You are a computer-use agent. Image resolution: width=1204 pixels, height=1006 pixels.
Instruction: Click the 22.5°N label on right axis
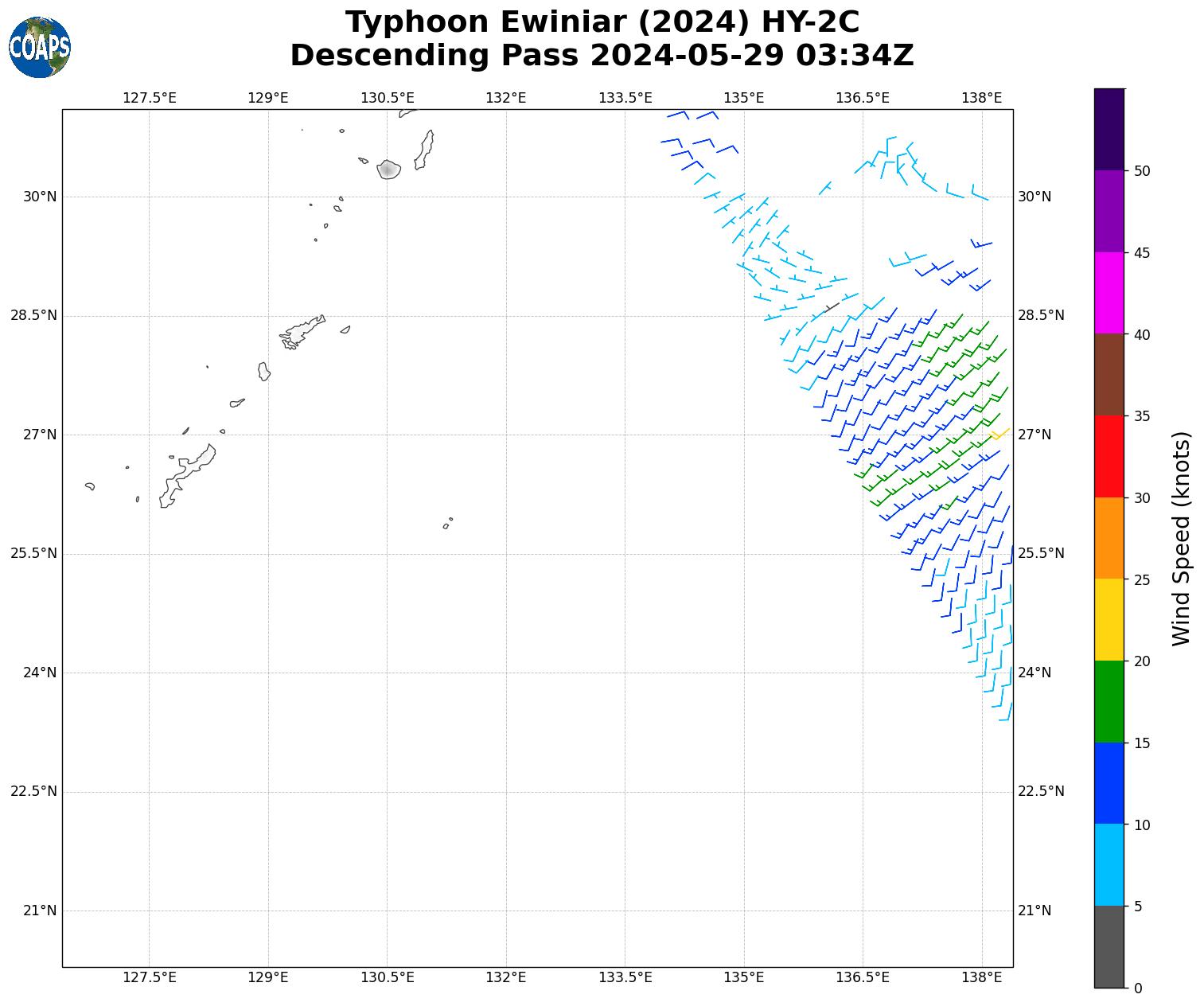coord(1040,791)
